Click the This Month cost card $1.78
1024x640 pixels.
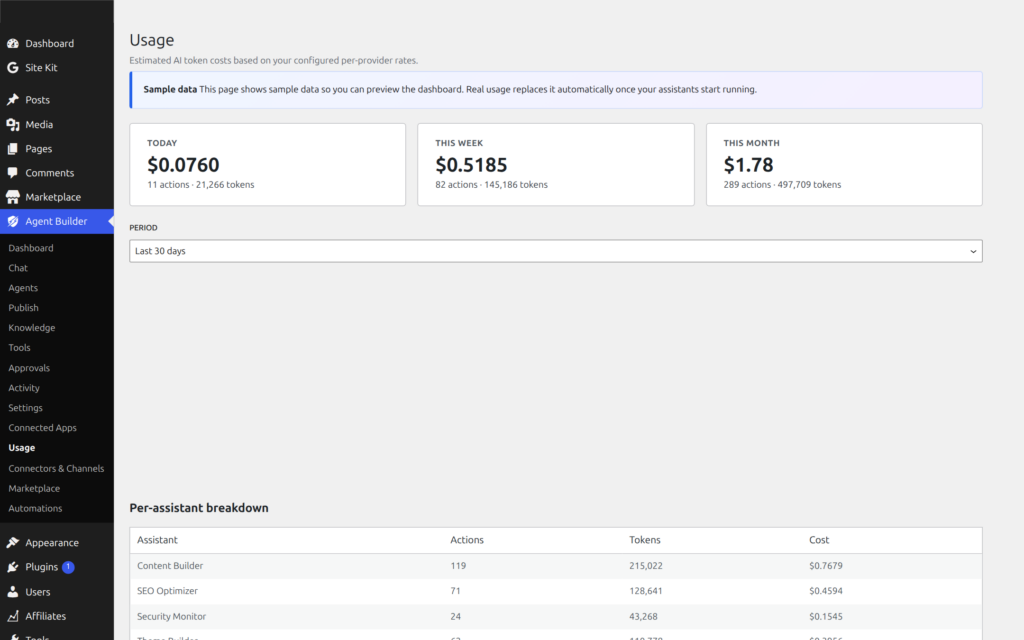[x=844, y=165]
